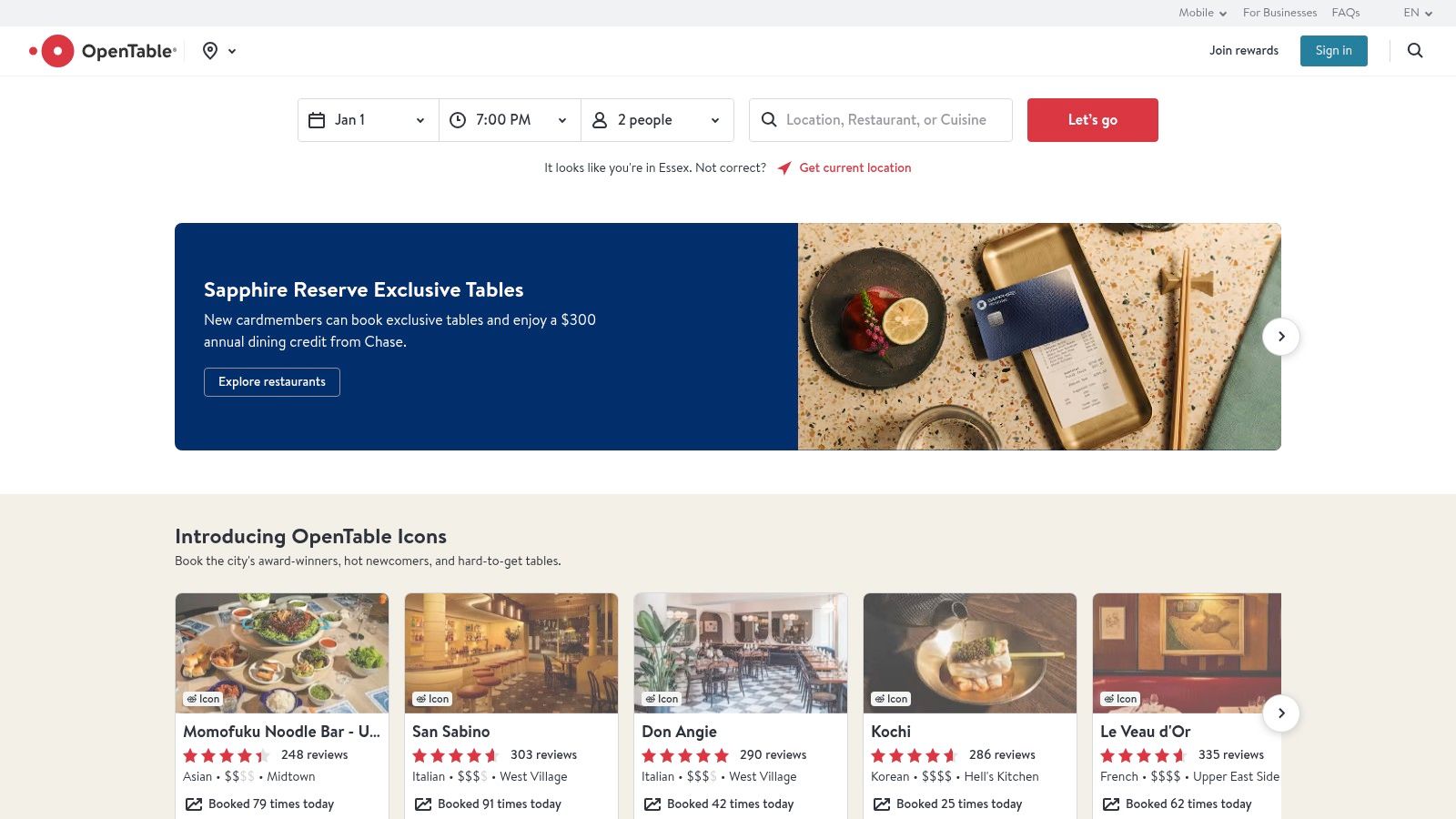Open the Le Veau d'Or restaurant photo
This screenshot has width=1456, height=819.
click(x=1187, y=653)
